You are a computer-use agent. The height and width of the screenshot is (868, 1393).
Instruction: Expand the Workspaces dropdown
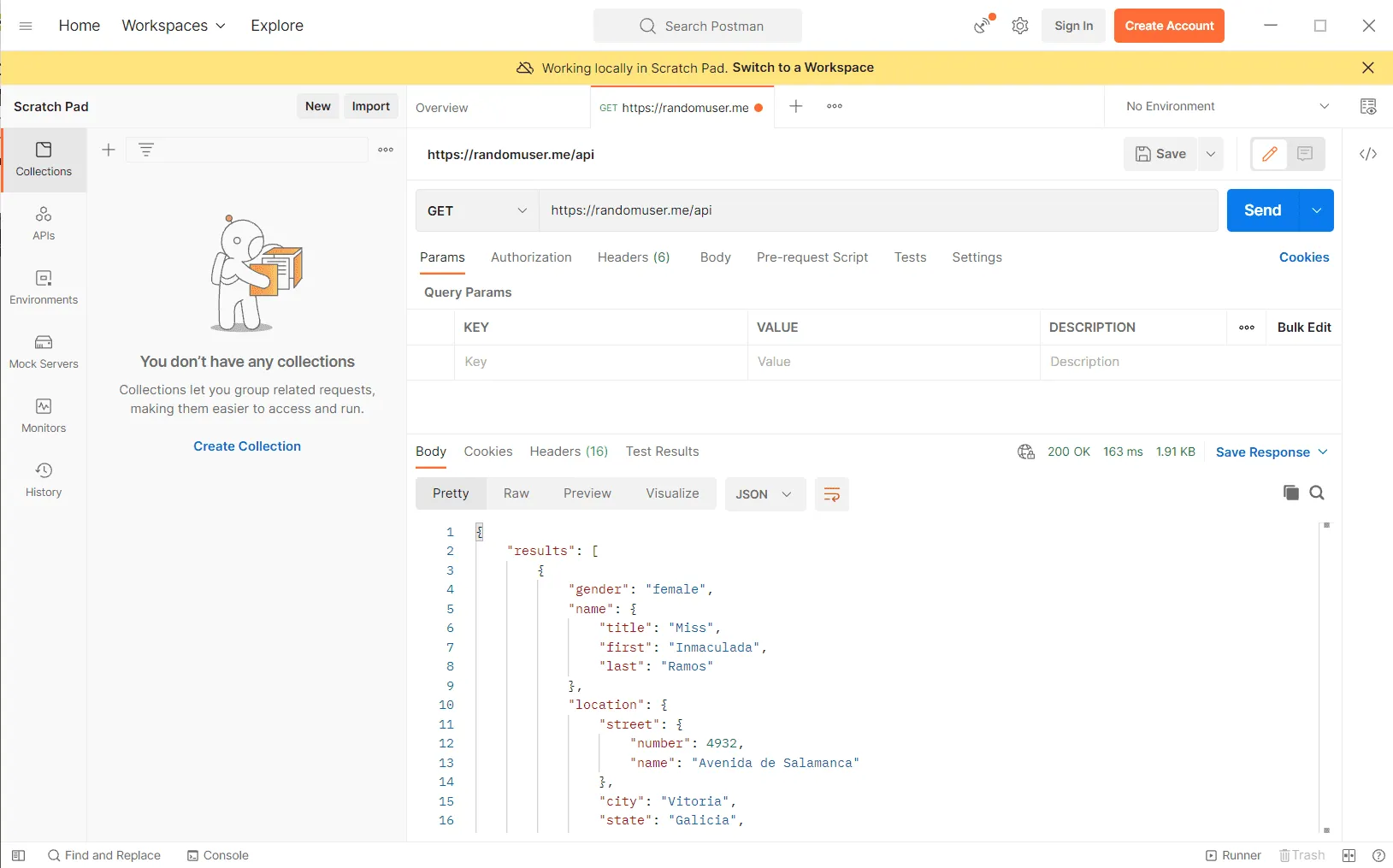(174, 26)
